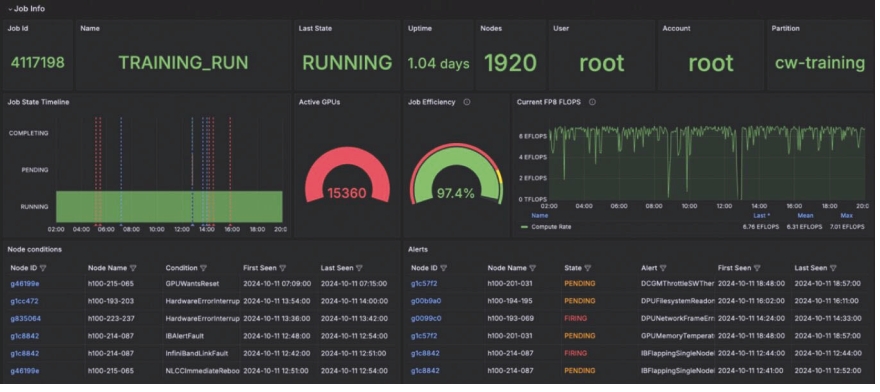Click the Uptime value 1.04 days
This screenshot has width=880, height=392.
pyautogui.click(x=438, y=64)
